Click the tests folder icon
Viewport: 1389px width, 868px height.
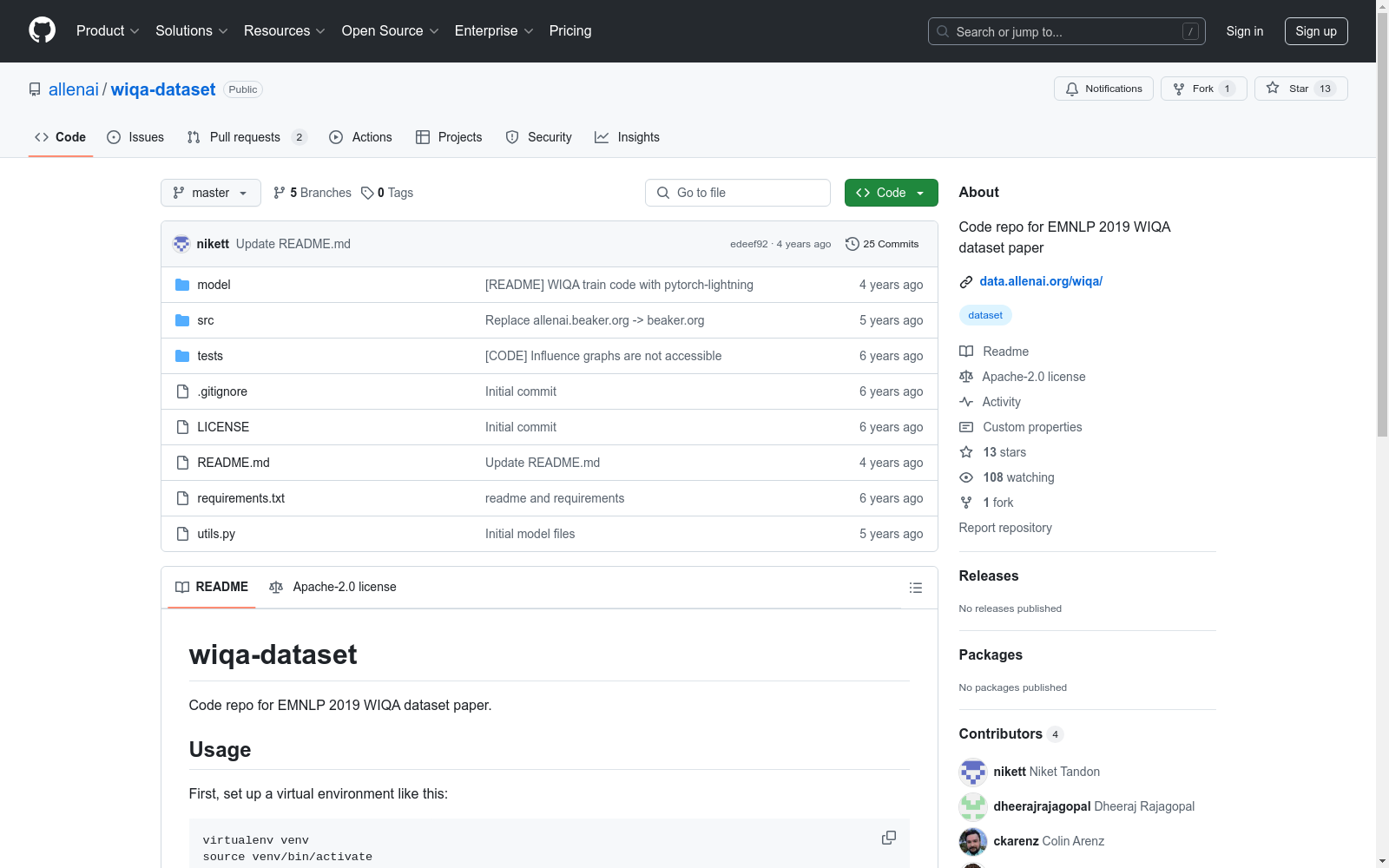coord(182,356)
